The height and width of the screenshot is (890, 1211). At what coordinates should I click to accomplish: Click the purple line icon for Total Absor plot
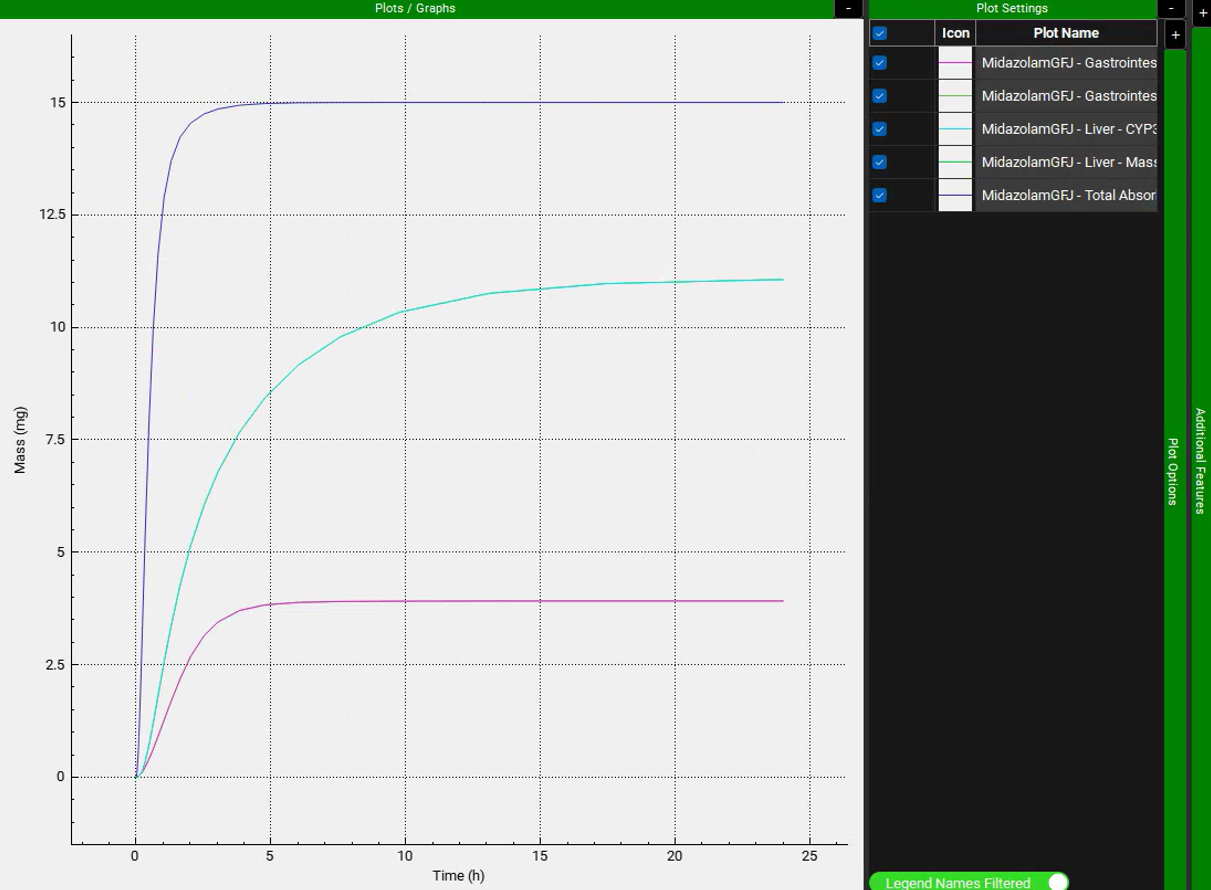pyautogui.click(x=955, y=195)
